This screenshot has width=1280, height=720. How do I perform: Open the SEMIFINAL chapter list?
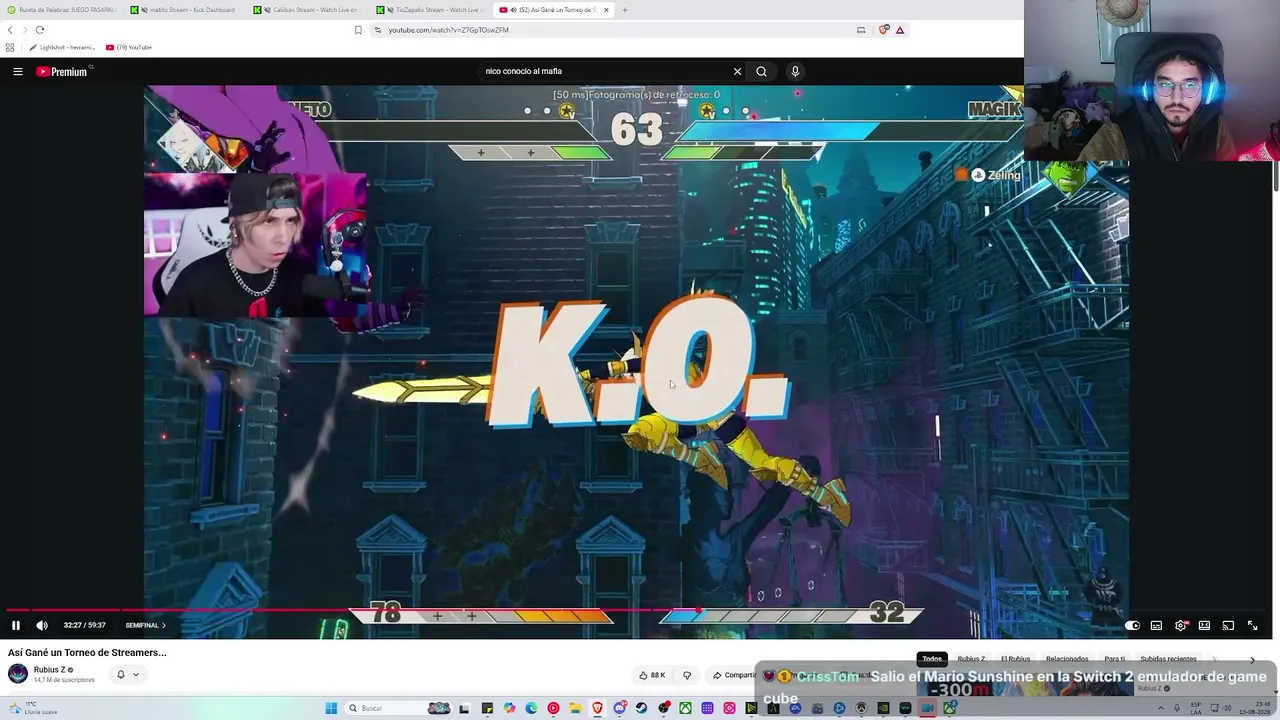146,625
